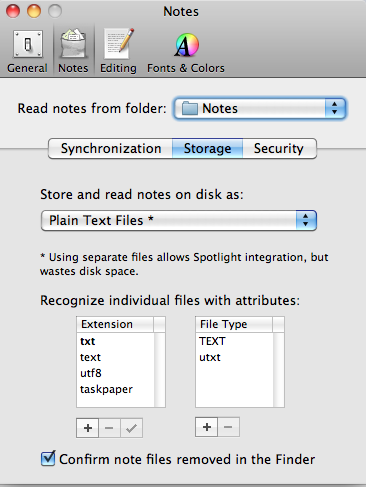Viewport: 366px width, 487px height.
Task: Minimize the Notes preferences window
Action: [34, 11]
